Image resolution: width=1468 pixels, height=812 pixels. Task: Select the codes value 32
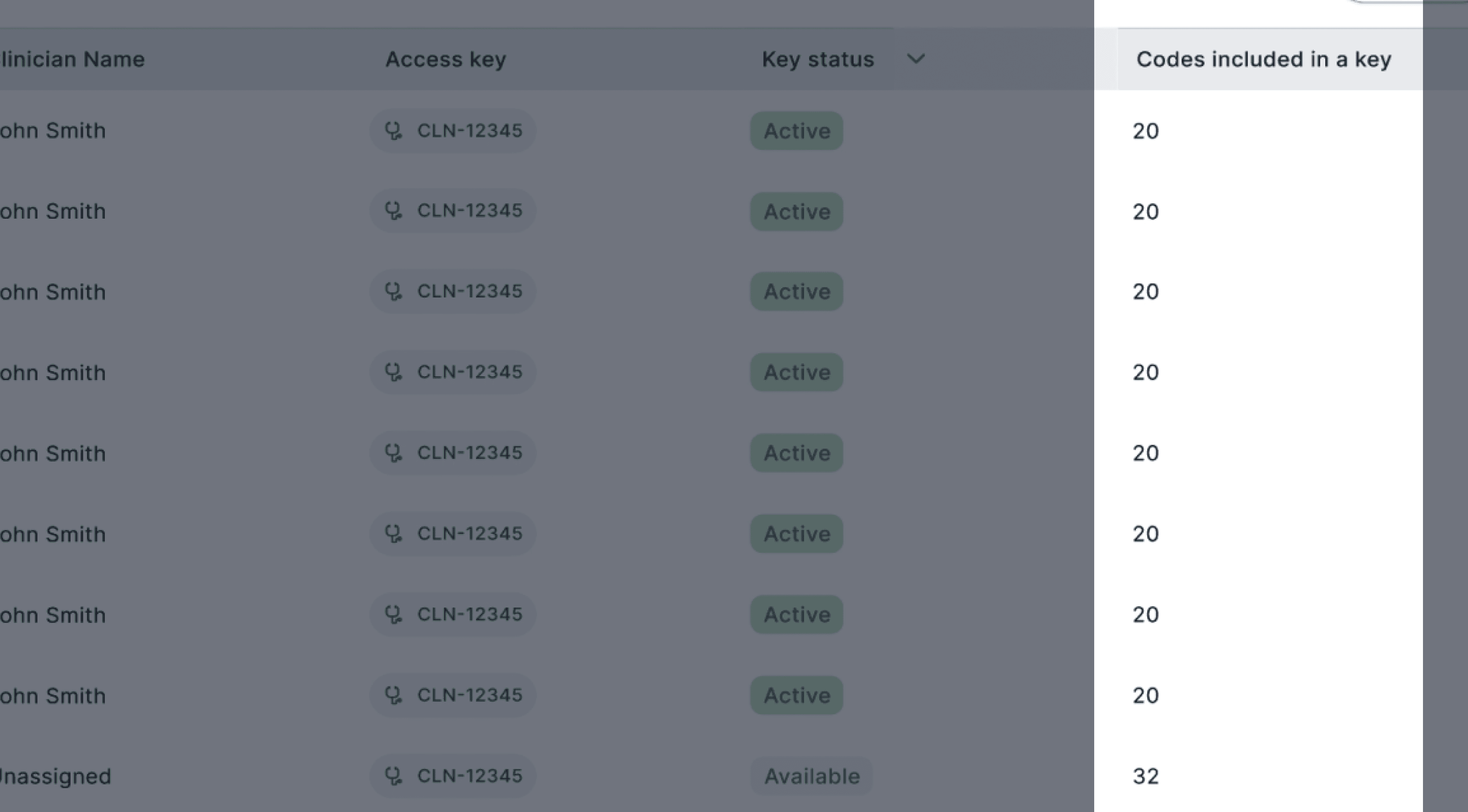(1146, 776)
